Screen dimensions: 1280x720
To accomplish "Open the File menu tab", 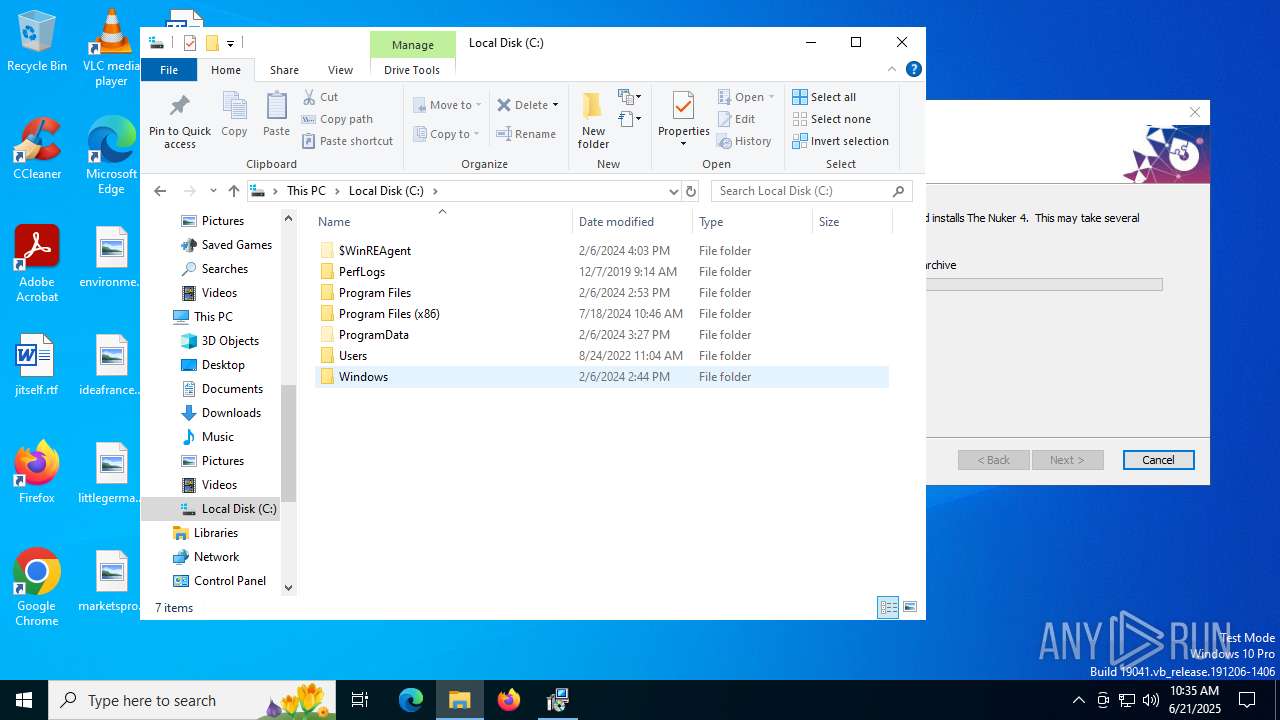I will (x=169, y=70).
